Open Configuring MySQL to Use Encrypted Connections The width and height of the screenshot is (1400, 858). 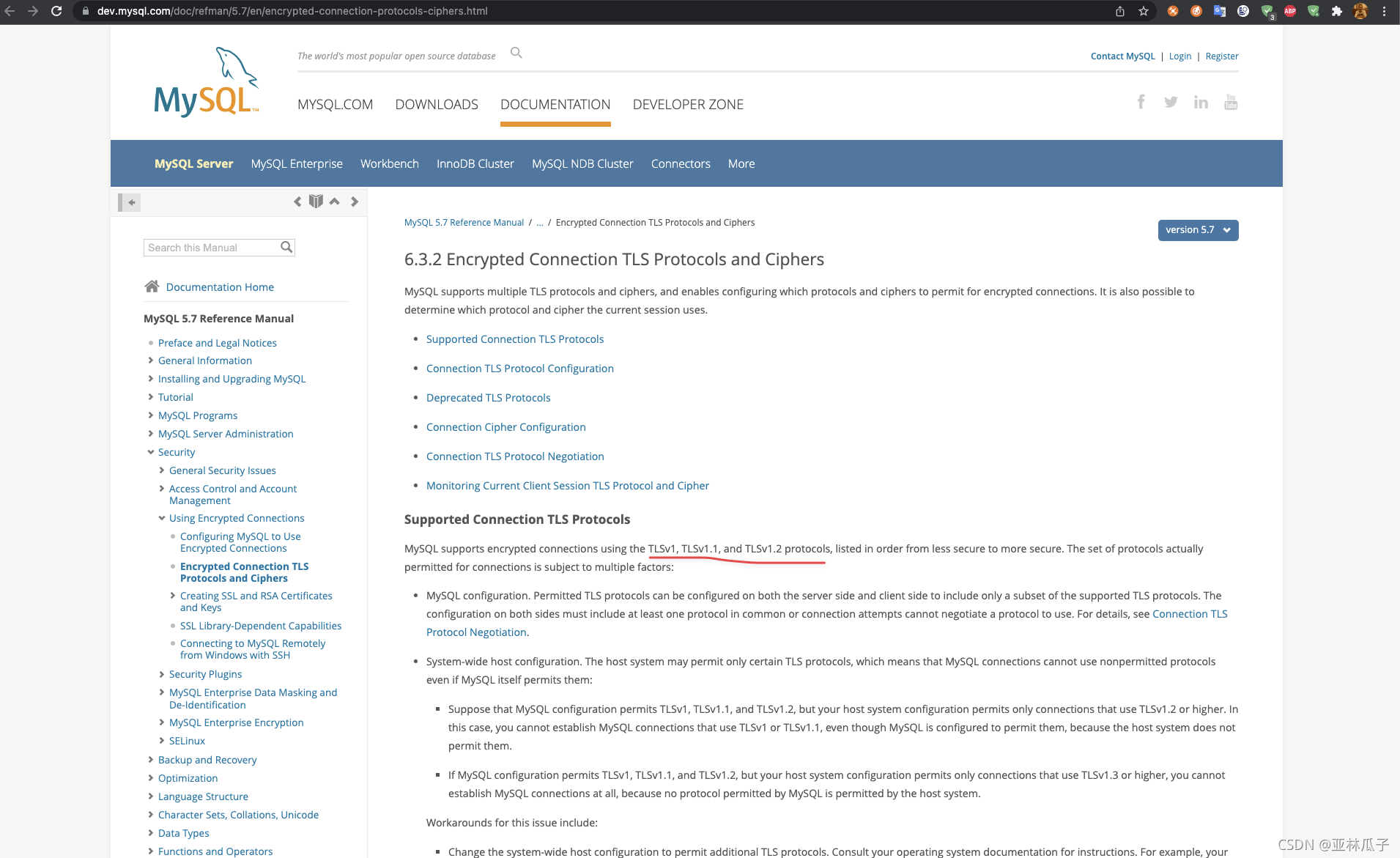(240, 542)
